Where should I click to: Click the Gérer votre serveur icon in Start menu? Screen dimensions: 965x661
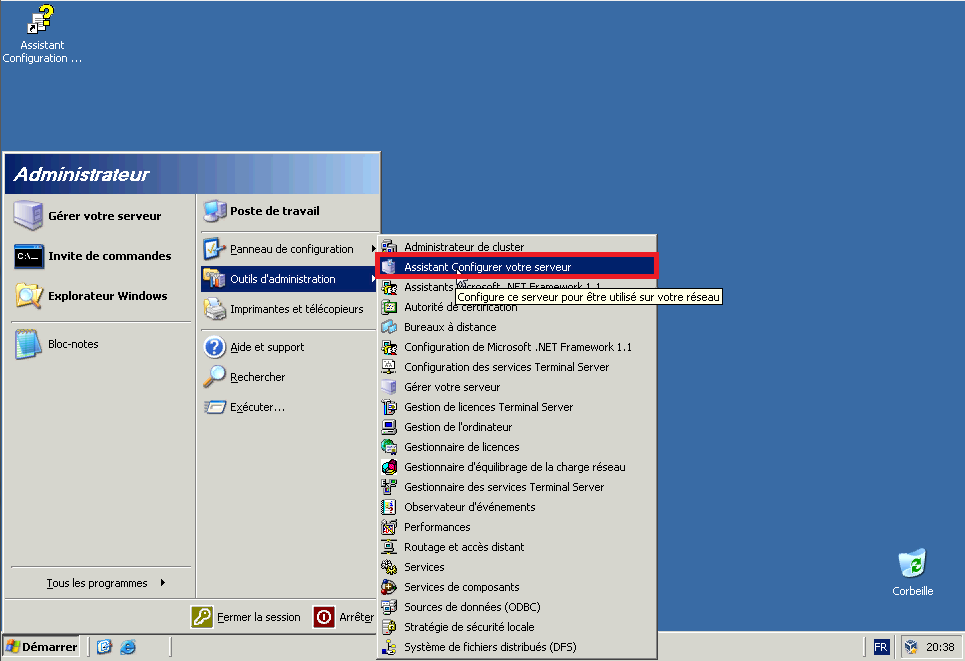tap(28, 215)
